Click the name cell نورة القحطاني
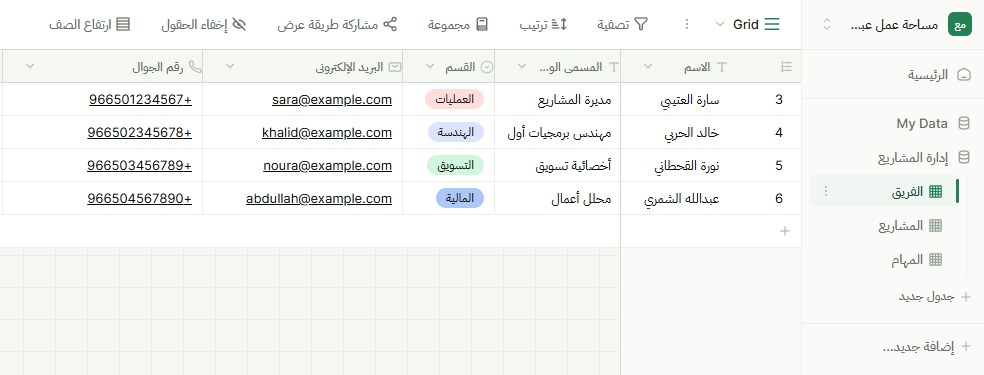This screenshot has height=375, width=984. [x=687, y=166]
